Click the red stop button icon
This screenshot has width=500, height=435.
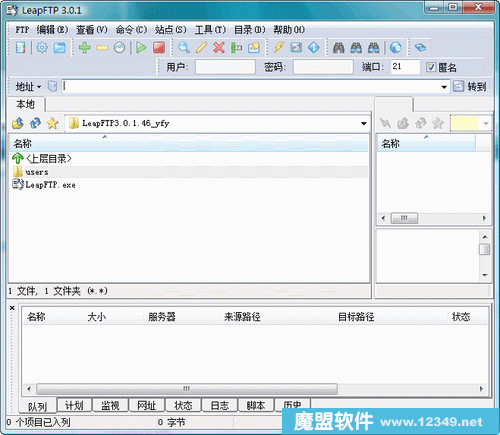pyautogui.click(x=159, y=47)
